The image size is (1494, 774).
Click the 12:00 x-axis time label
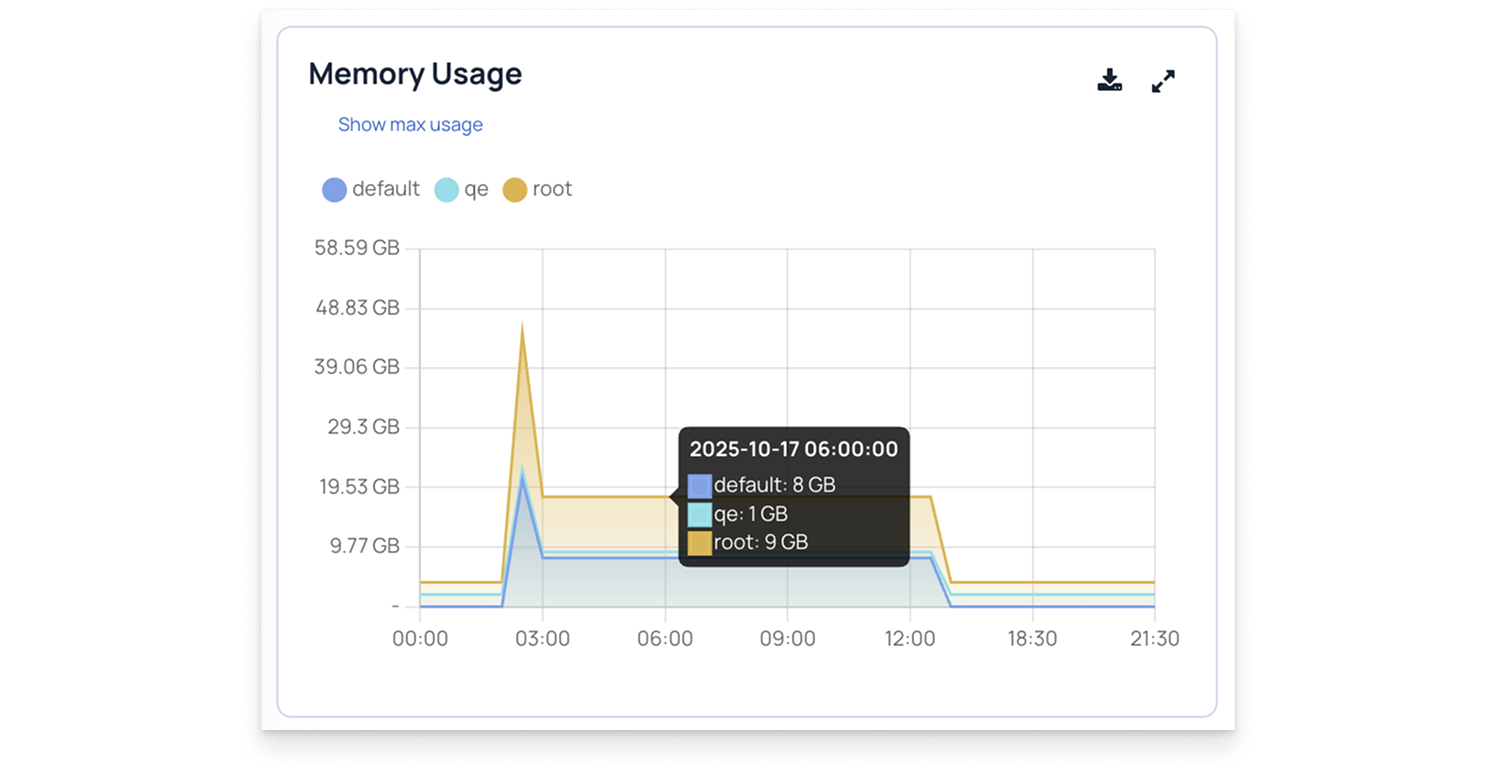point(910,638)
